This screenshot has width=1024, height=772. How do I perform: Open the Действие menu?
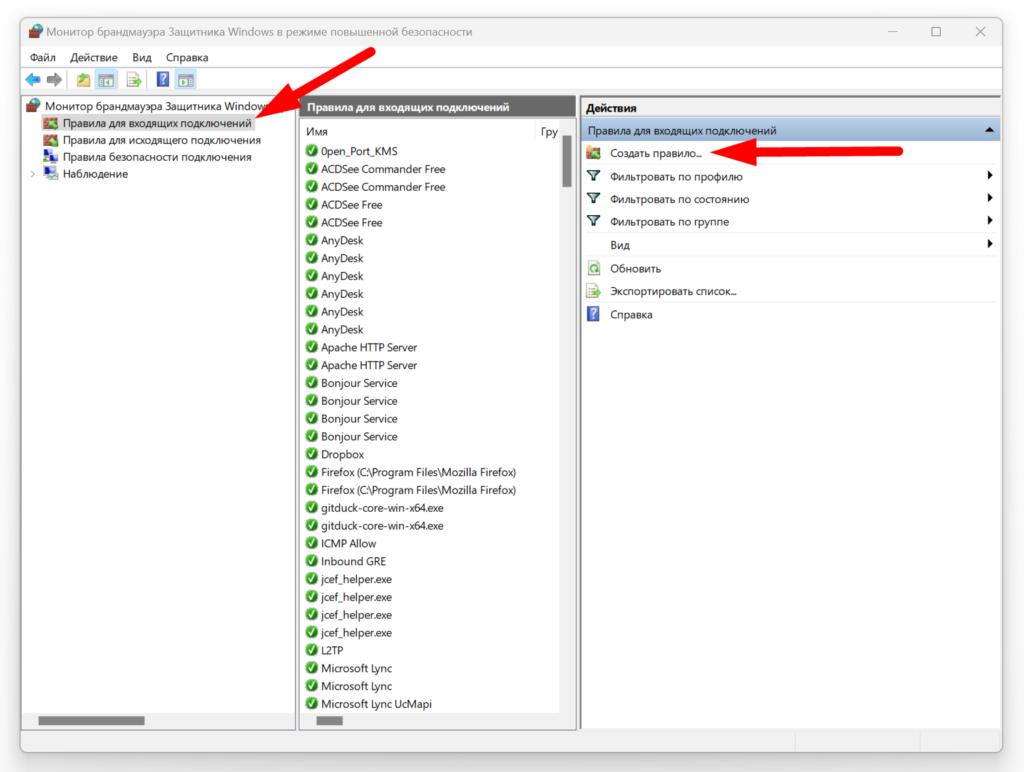point(94,57)
